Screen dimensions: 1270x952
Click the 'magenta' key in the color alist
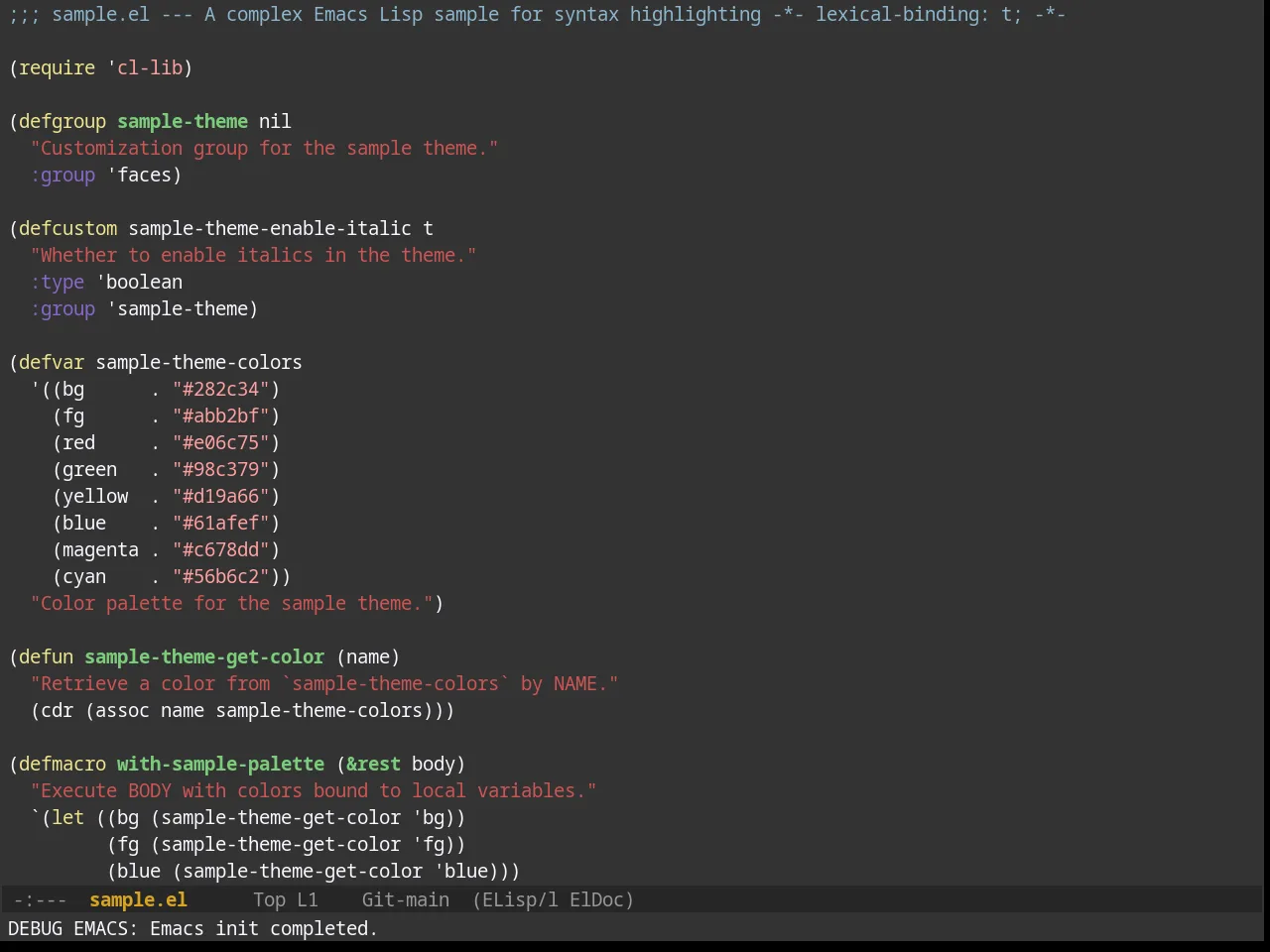[100, 549]
